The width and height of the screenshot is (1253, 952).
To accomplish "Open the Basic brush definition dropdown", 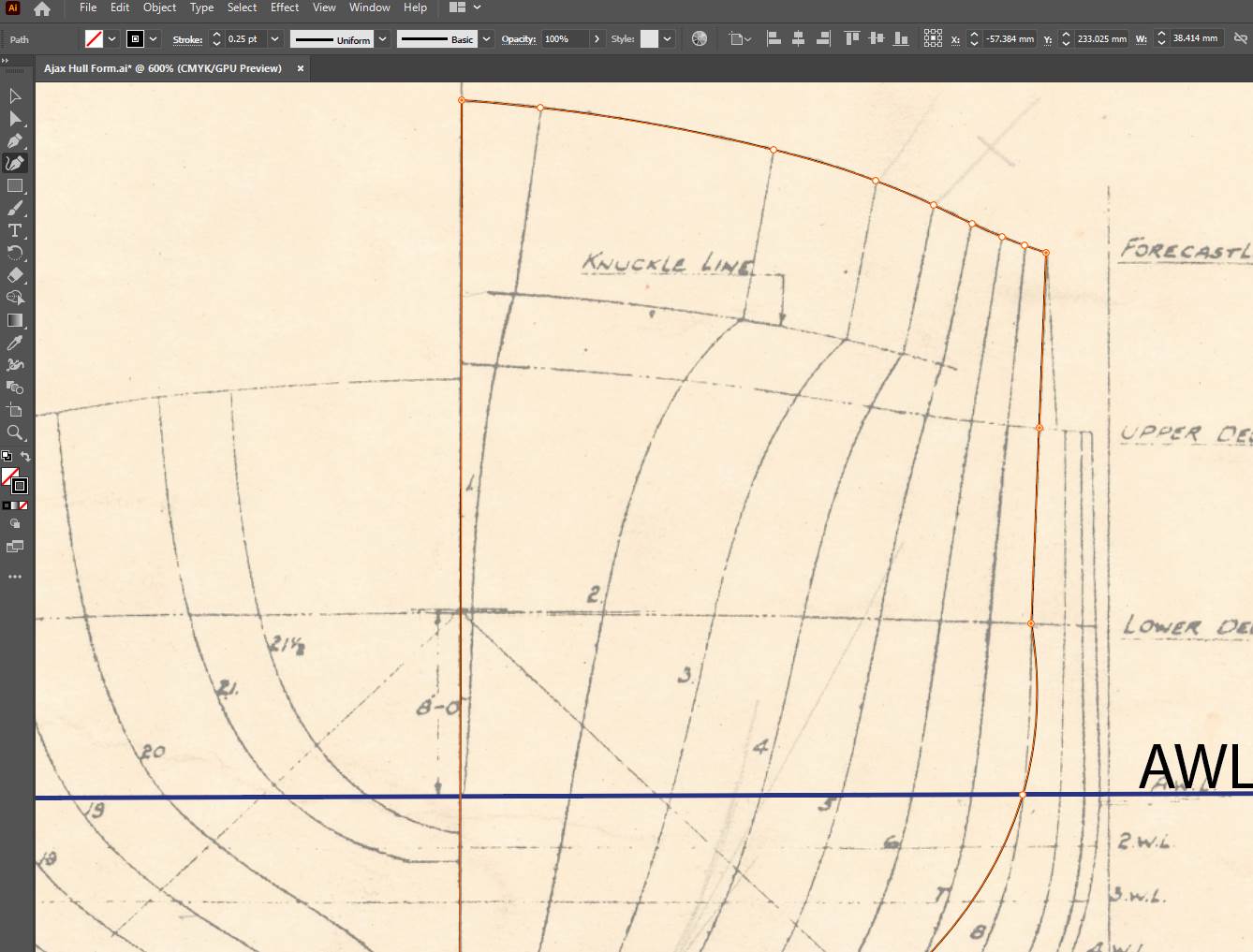I will 486,39.
